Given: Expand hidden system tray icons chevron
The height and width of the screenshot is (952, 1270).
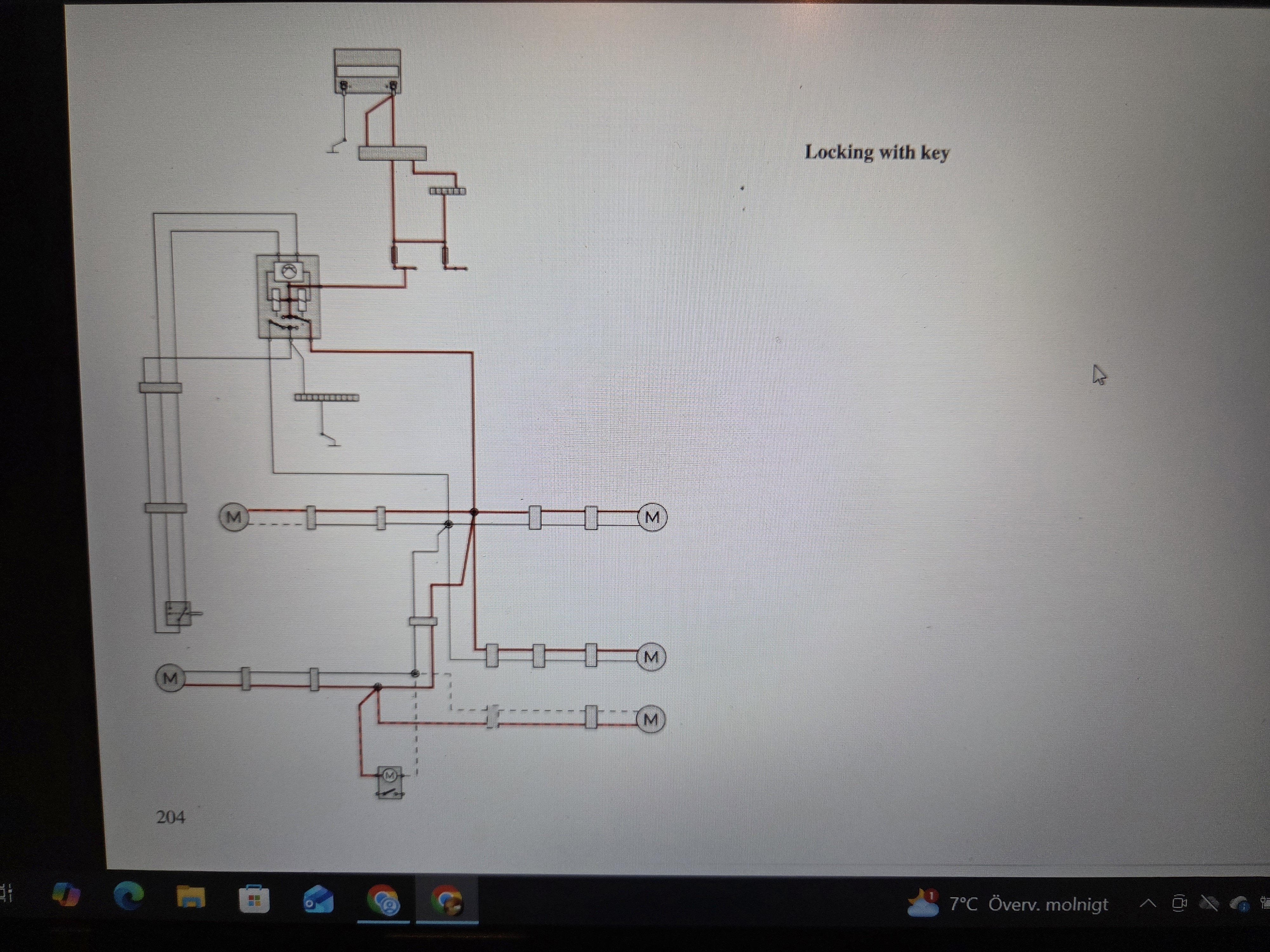Looking at the screenshot, I should point(1147,904).
